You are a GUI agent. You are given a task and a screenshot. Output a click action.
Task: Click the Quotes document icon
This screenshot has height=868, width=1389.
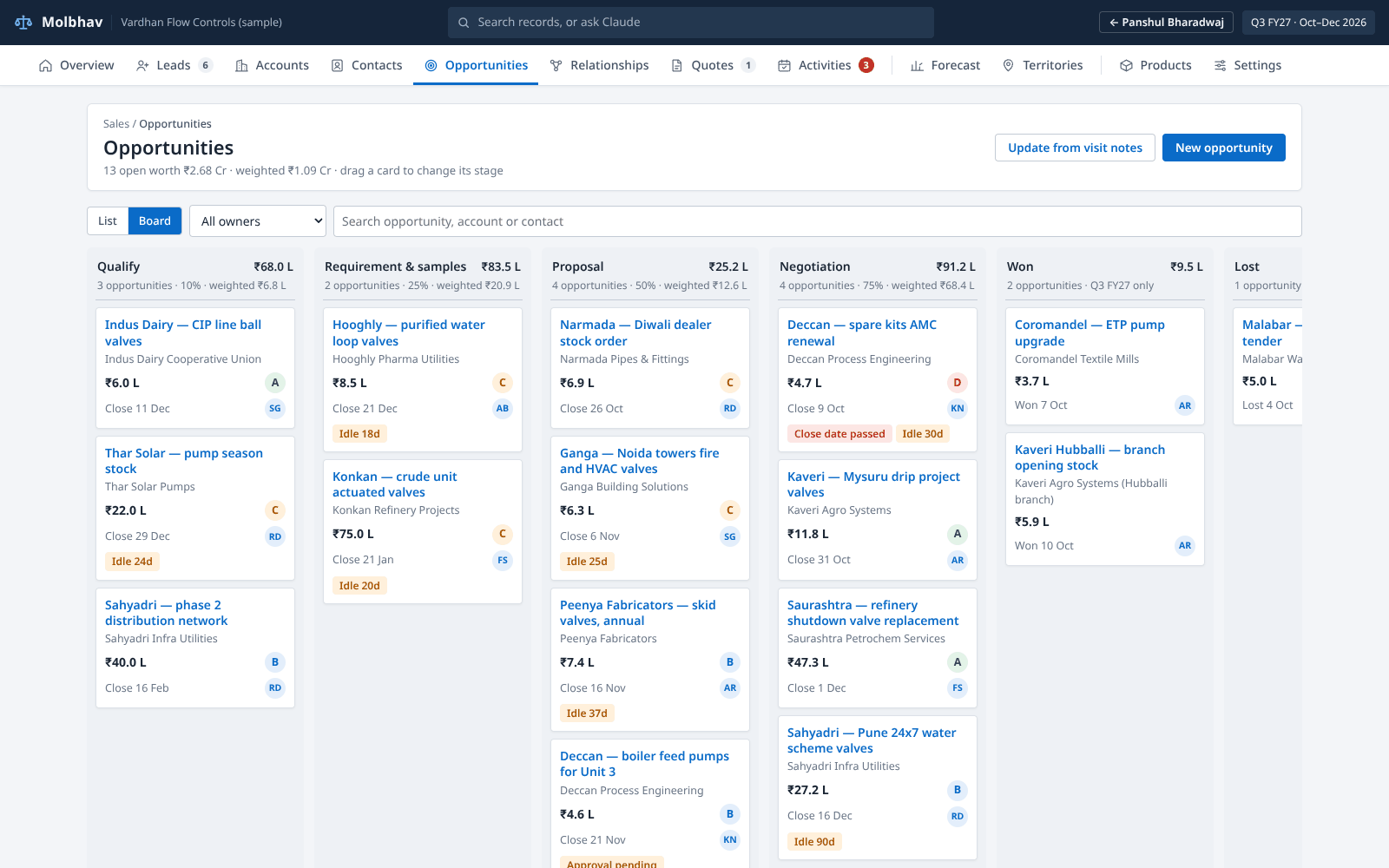pyautogui.click(x=677, y=66)
